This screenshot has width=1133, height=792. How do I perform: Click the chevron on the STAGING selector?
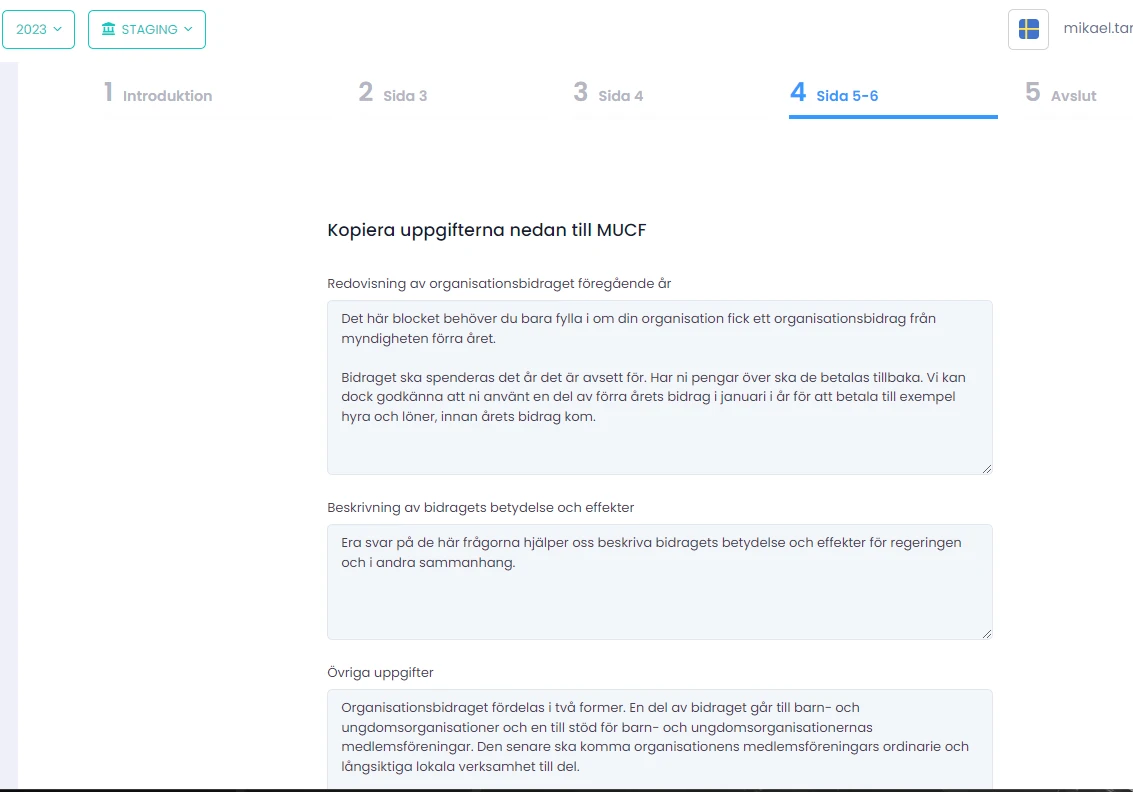point(189,30)
